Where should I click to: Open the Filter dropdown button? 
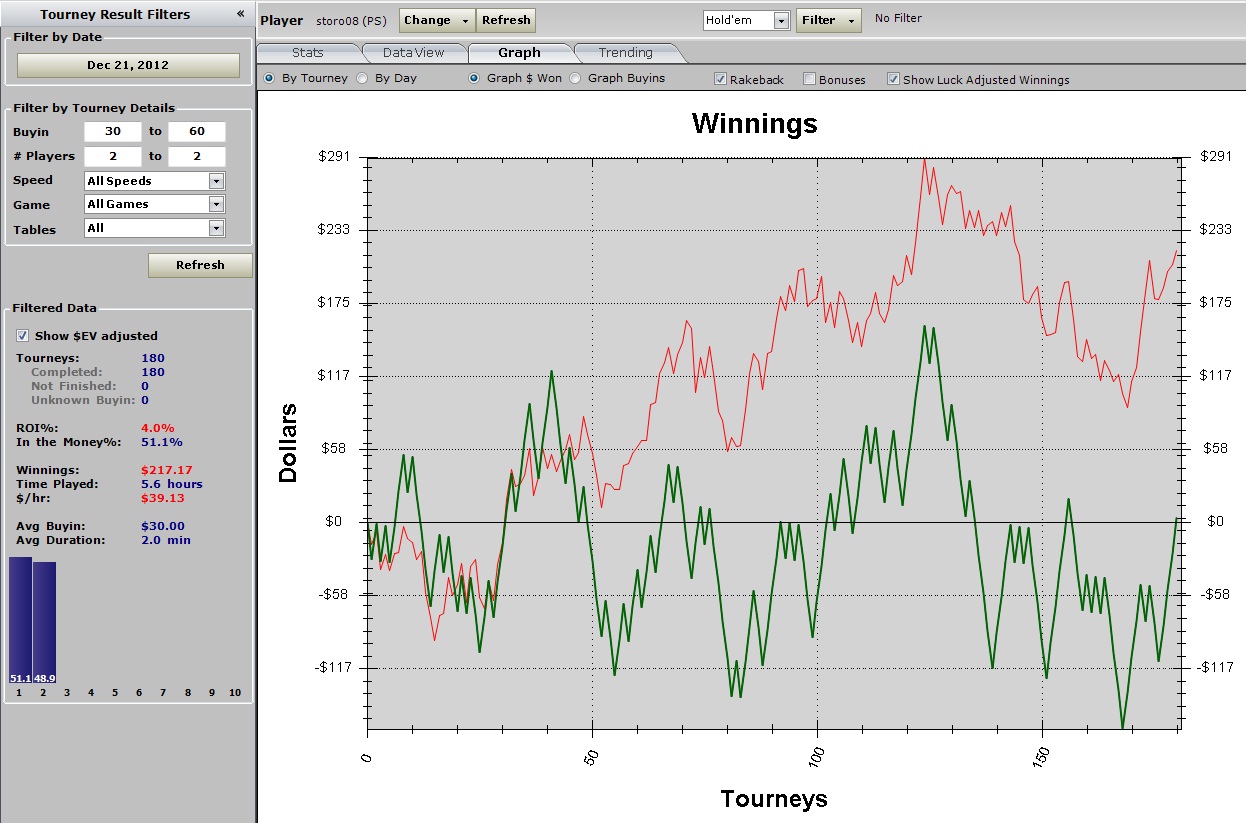pos(827,20)
